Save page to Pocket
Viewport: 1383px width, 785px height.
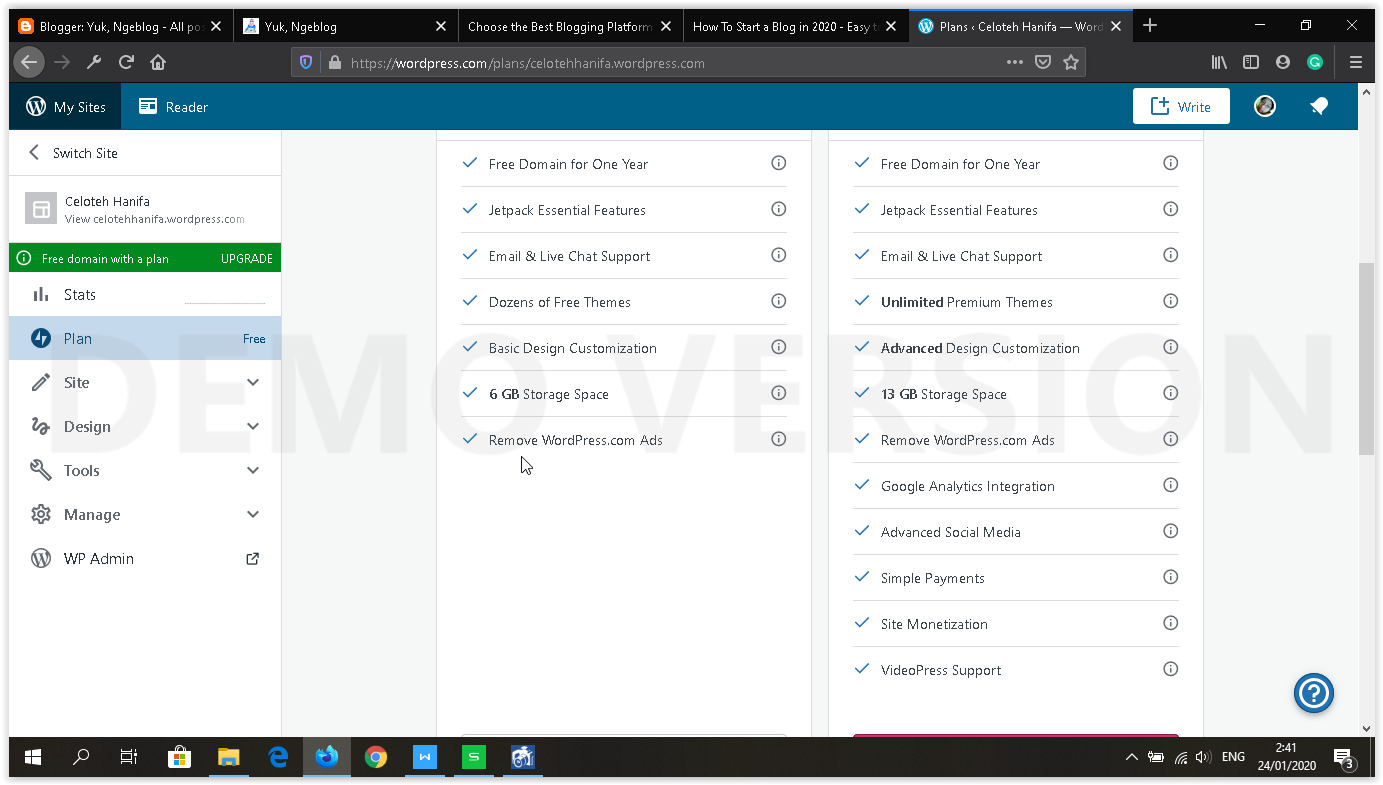pos(1043,63)
